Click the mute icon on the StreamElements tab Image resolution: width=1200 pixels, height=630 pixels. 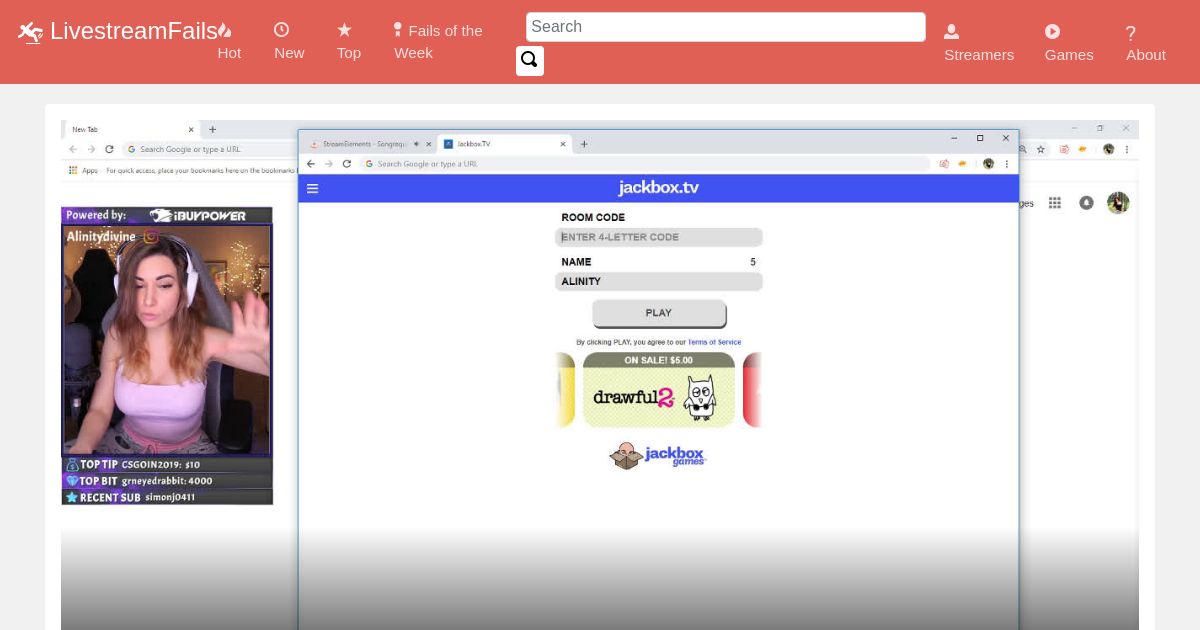pyautogui.click(x=416, y=144)
